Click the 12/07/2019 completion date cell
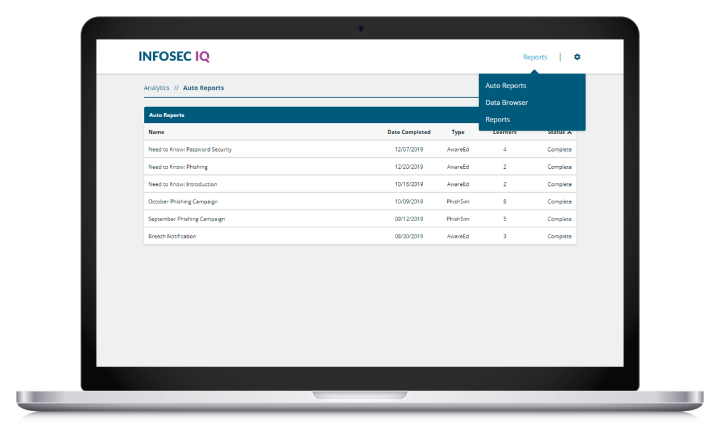This screenshot has width=720, height=428. click(410, 149)
